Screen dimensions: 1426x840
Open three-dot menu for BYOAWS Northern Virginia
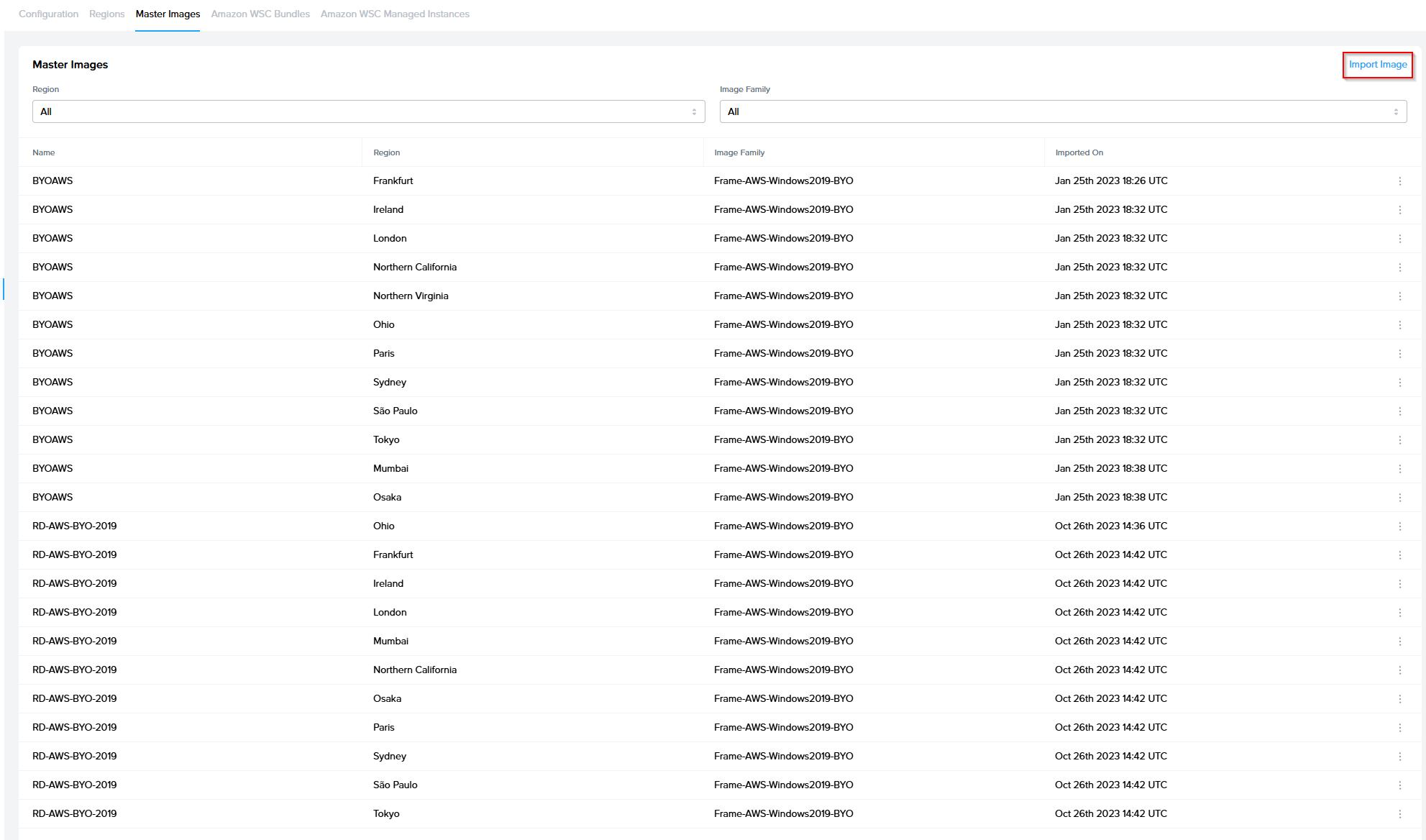(x=1399, y=296)
